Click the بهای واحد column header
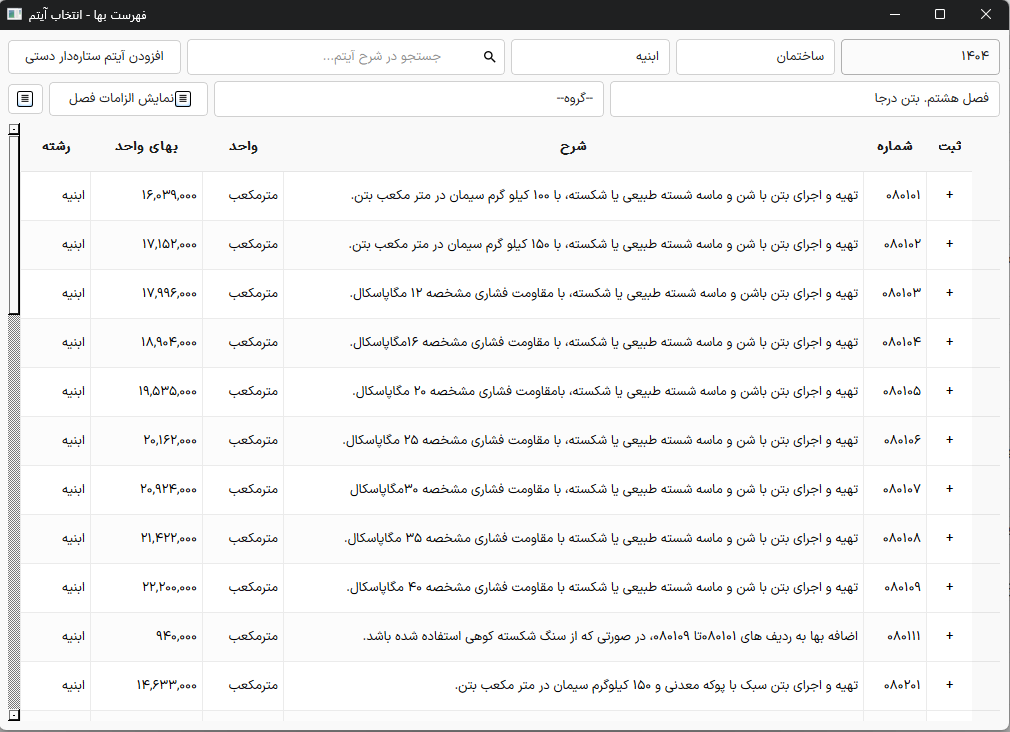 146,146
